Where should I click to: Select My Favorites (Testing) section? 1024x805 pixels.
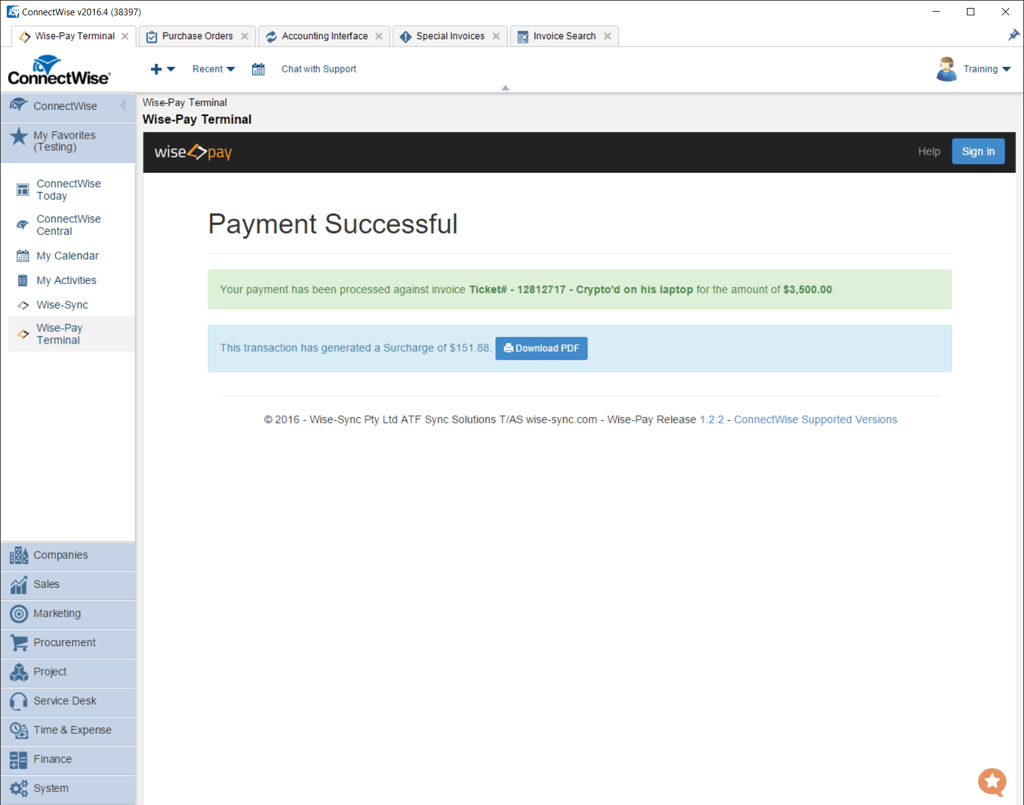tap(68, 141)
